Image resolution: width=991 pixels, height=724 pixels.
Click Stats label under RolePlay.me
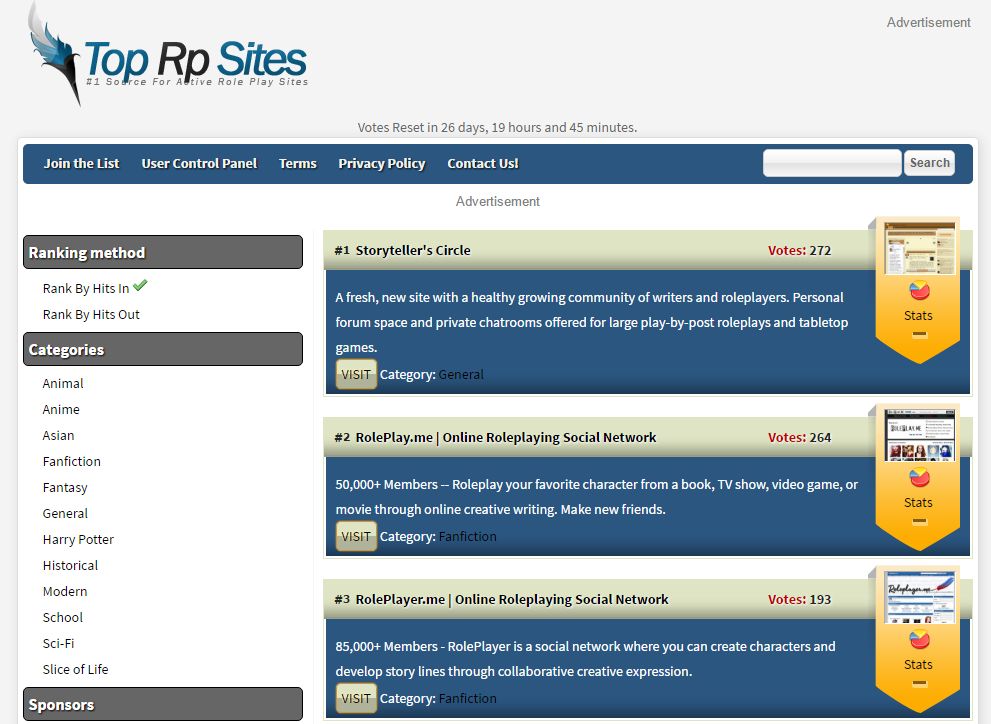click(918, 502)
